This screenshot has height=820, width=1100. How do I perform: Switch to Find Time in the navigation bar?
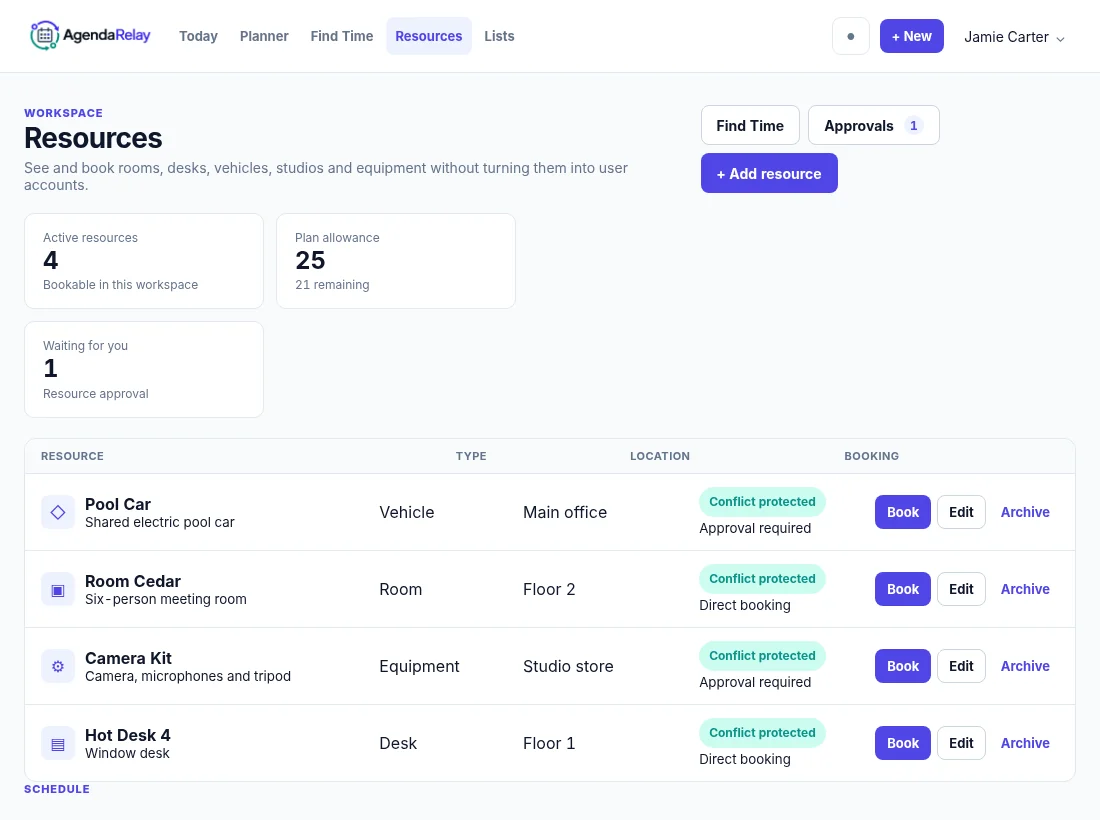pos(342,36)
